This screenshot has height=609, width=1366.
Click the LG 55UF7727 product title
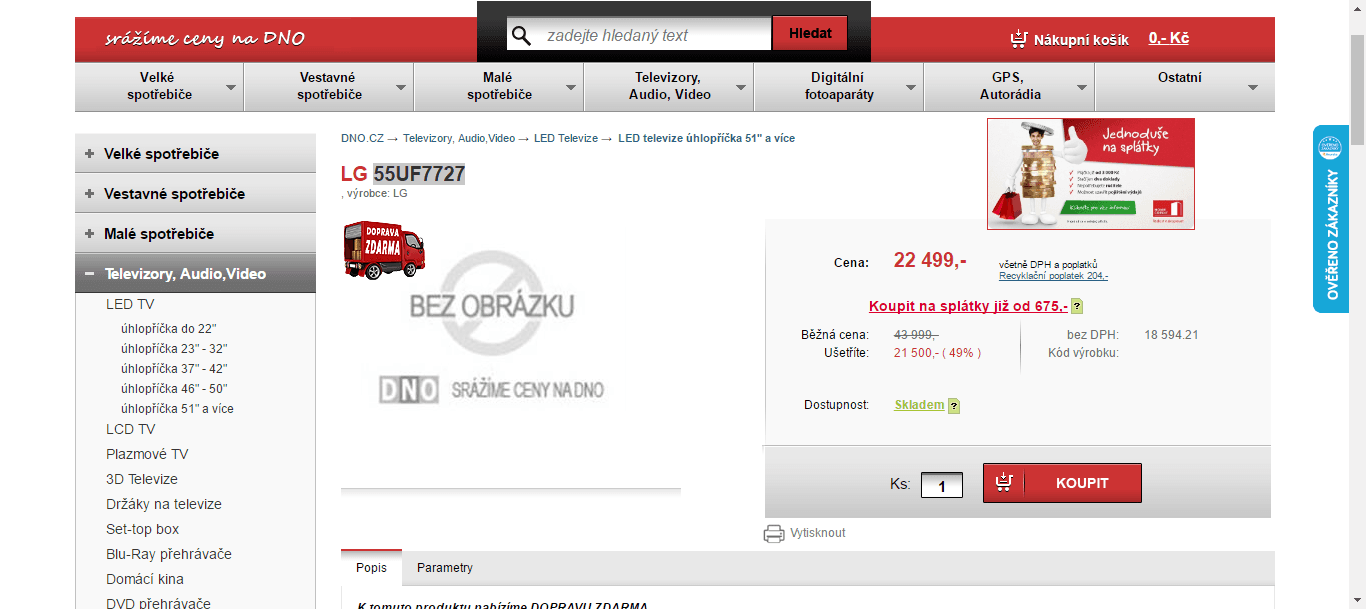click(x=403, y=174)
